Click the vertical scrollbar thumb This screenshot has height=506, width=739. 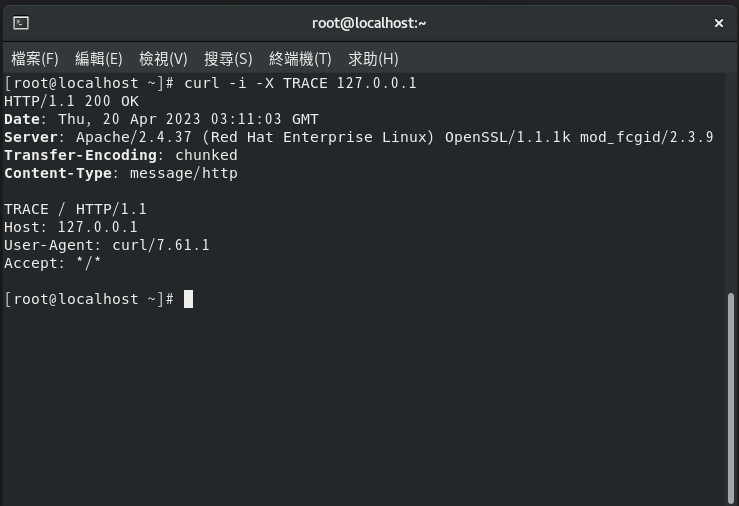731,398
